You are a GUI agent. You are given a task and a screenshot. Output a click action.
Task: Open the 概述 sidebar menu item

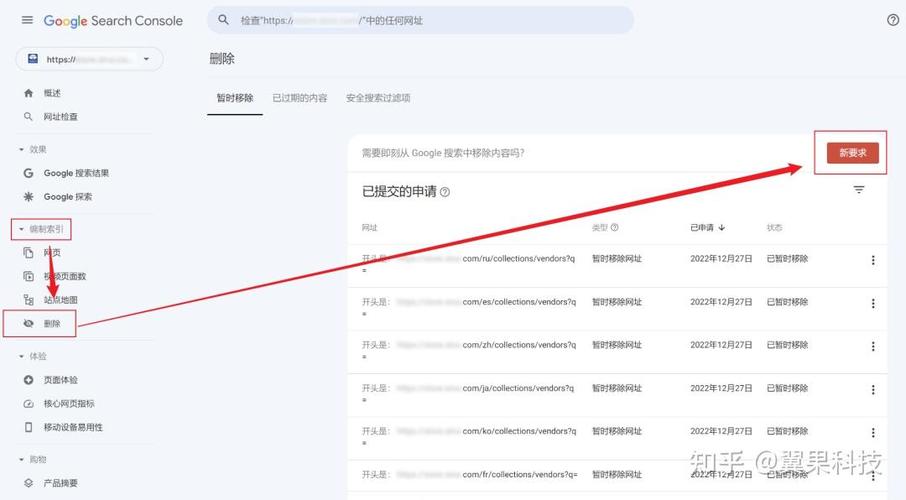click(x=52, y=93)
